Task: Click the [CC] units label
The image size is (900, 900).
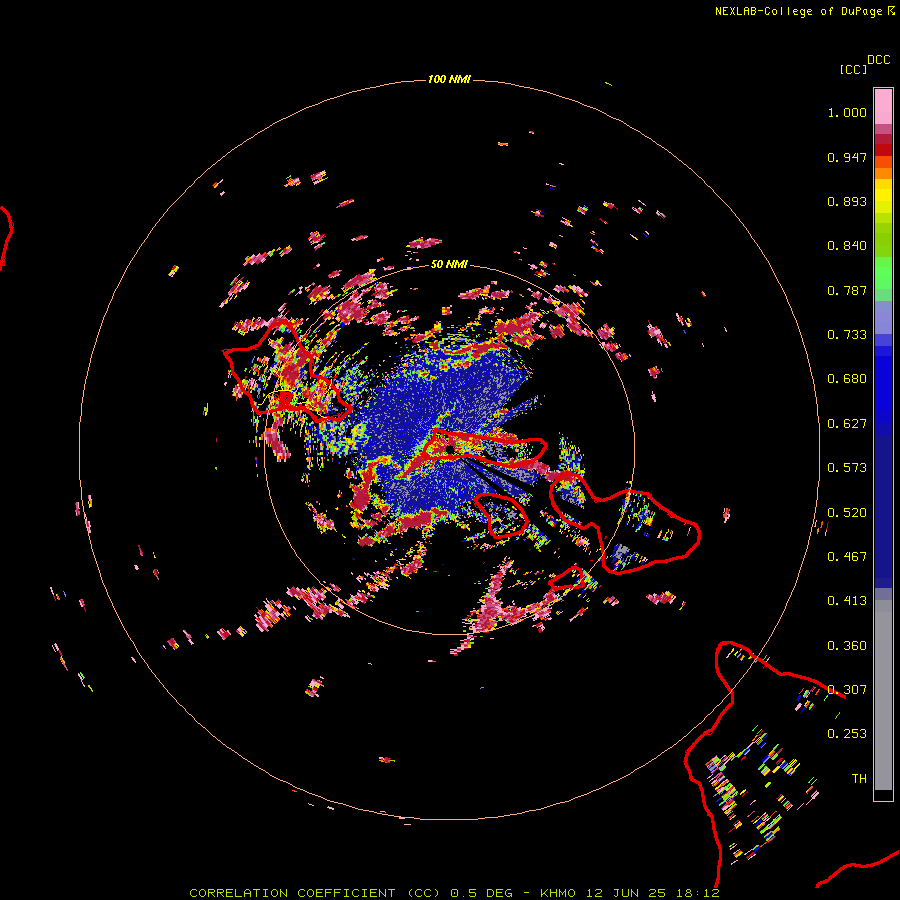Action: point(853,69)
